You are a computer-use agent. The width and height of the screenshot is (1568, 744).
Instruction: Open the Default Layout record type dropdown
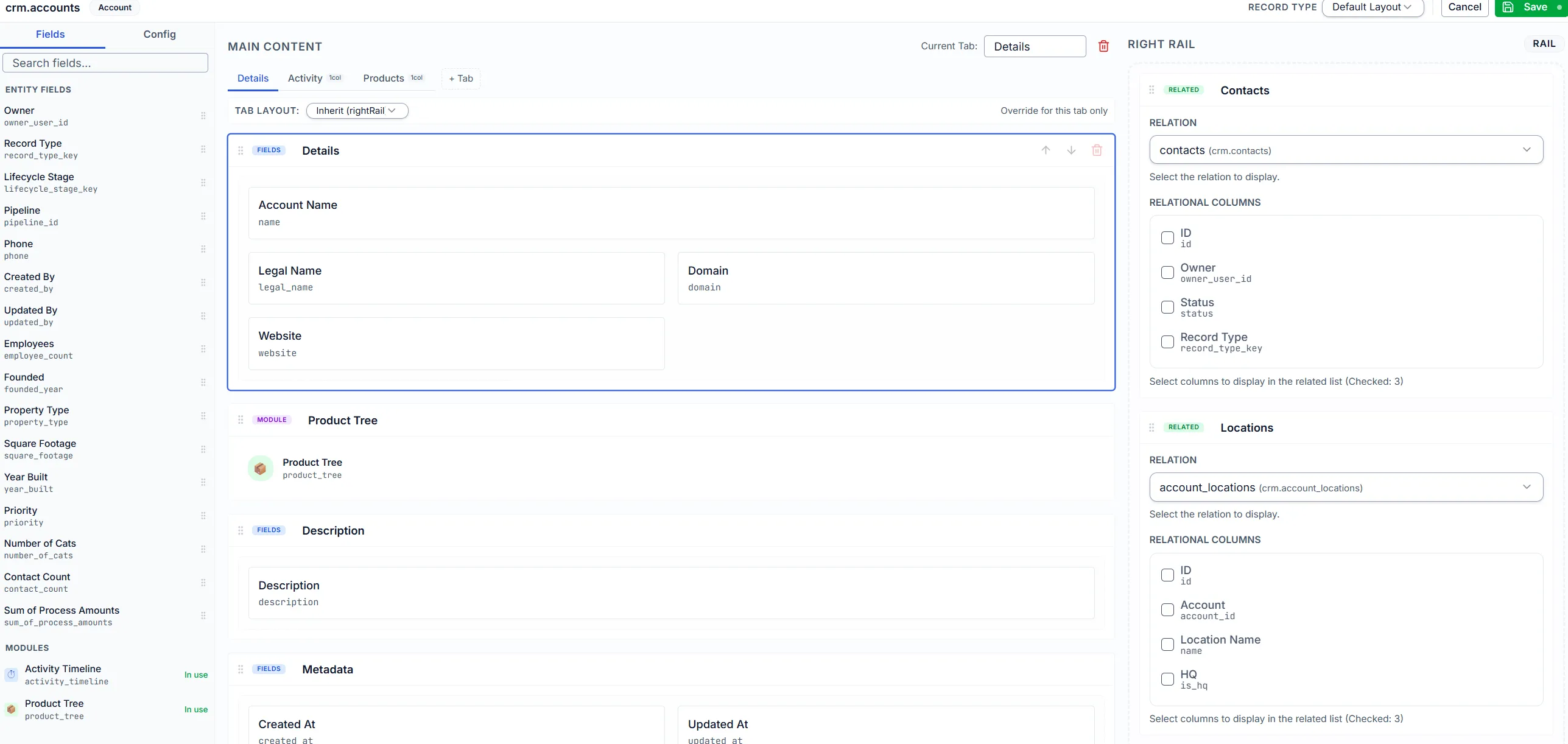tap(1373, 7)
